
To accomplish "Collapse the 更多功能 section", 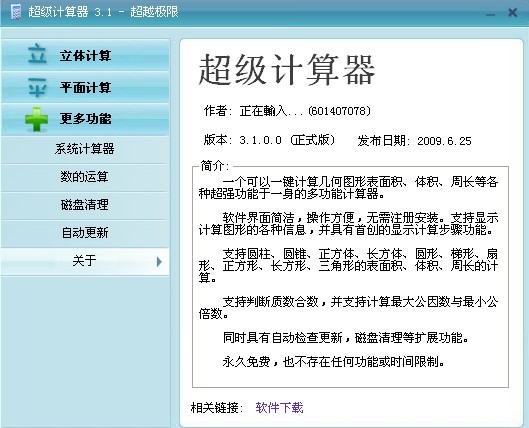I will coord(85,119).
